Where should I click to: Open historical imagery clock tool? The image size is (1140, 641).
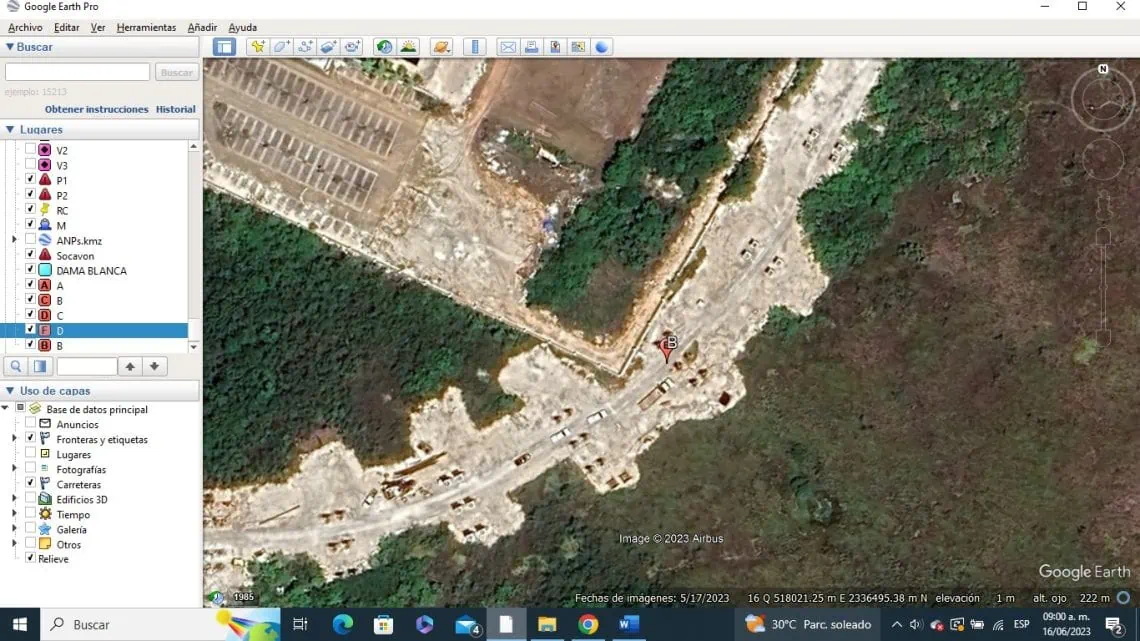click(x=384, y=47)
